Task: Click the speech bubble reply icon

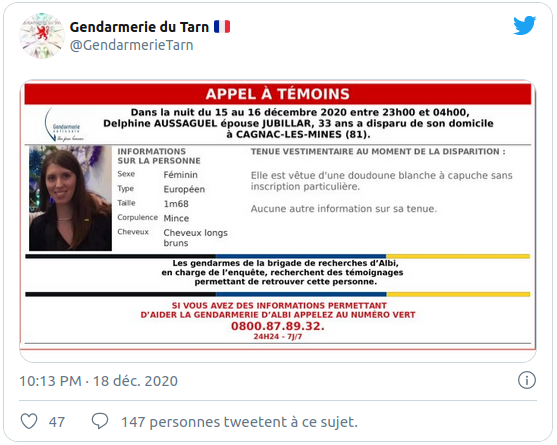Action: (x=100, y=421)
